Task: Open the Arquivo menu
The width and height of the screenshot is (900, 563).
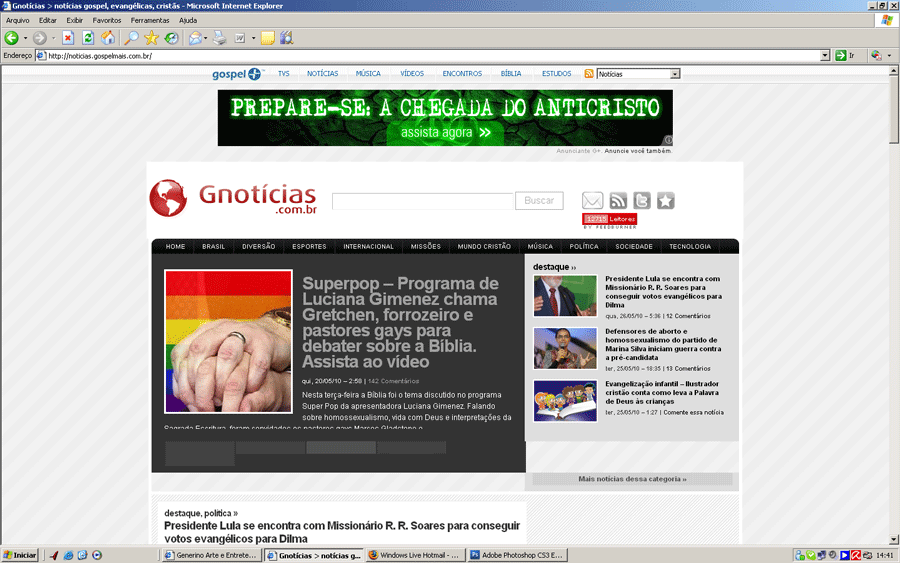Action: 17,20
